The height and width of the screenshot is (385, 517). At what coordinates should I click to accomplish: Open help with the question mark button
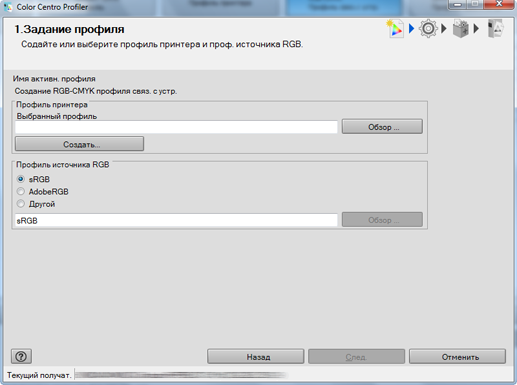(21, 357)
